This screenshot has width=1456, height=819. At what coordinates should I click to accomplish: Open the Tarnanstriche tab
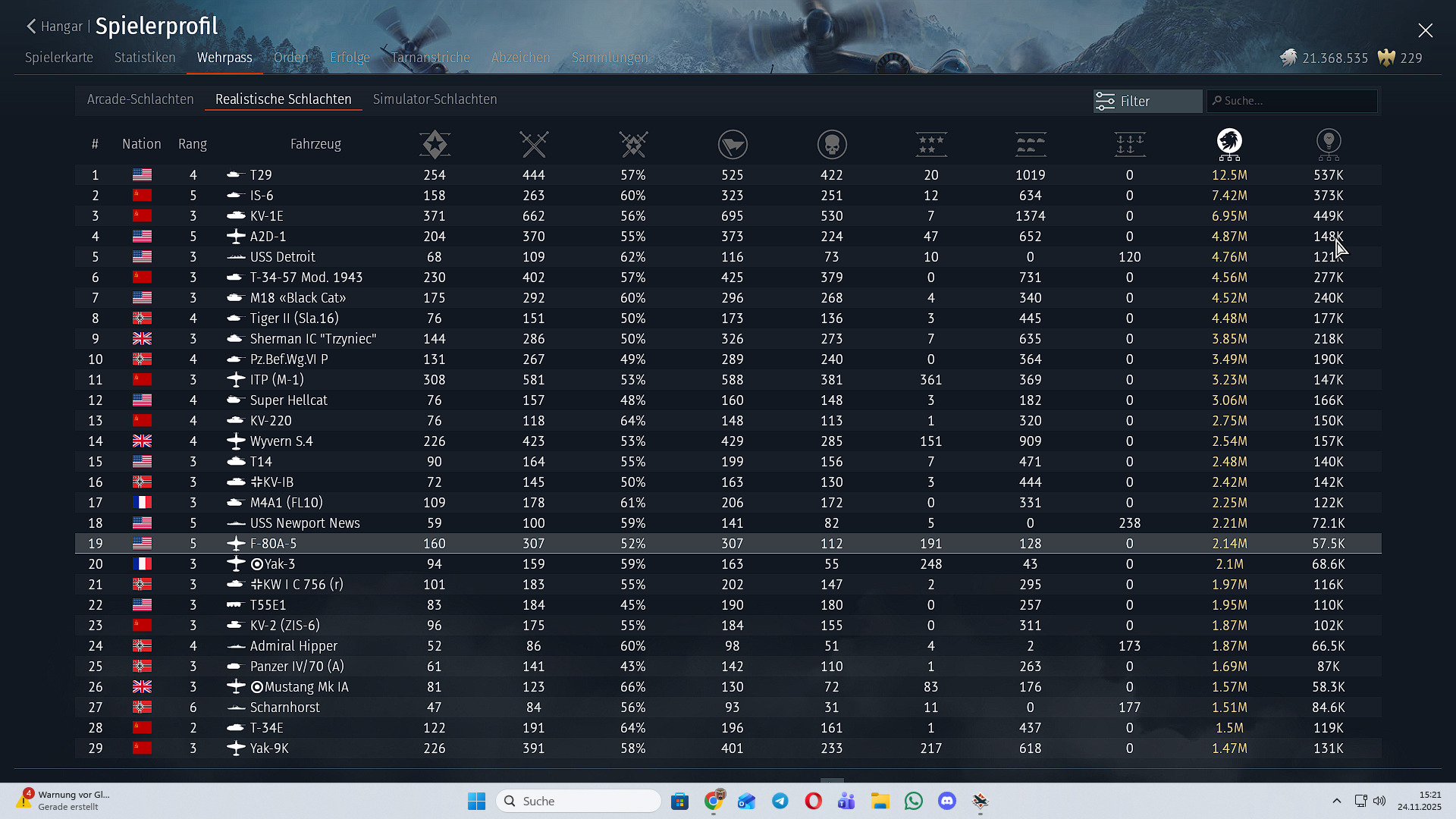[431, 58]
